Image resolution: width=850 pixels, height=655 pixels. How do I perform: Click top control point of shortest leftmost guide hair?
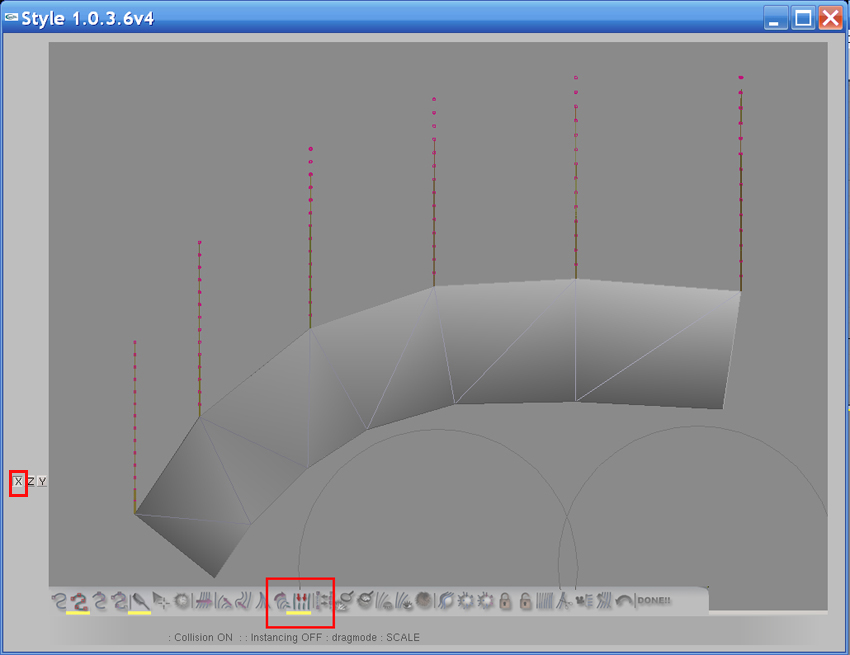point(135,342)
